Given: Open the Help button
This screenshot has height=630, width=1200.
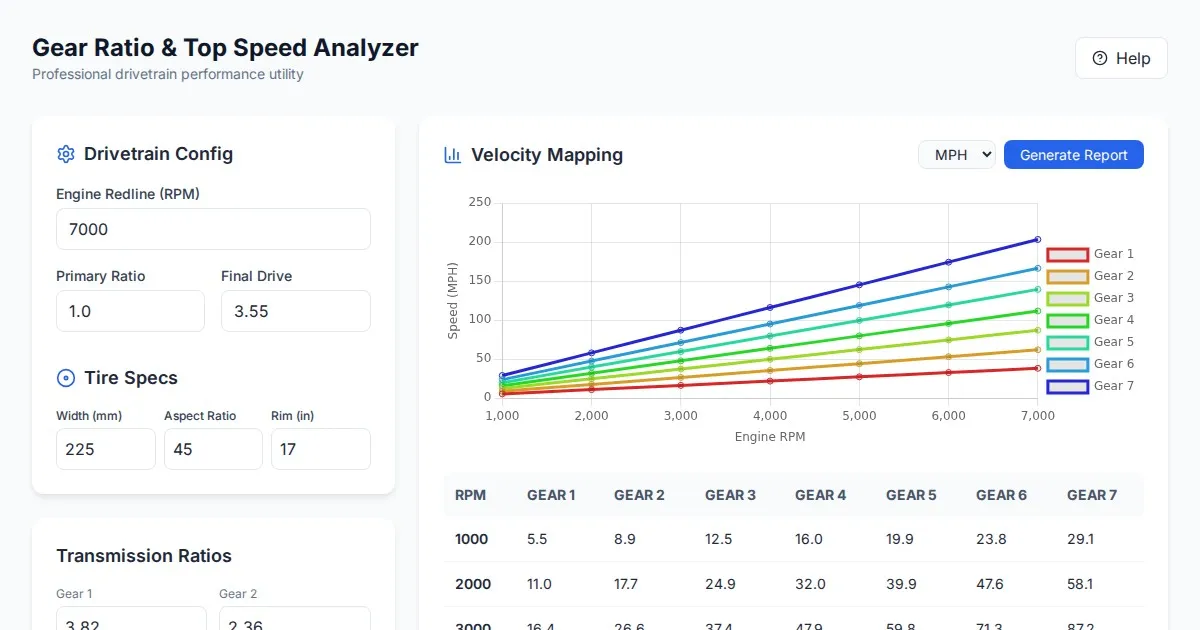Looking at the screenshot, I should (x=1121, y=58).
